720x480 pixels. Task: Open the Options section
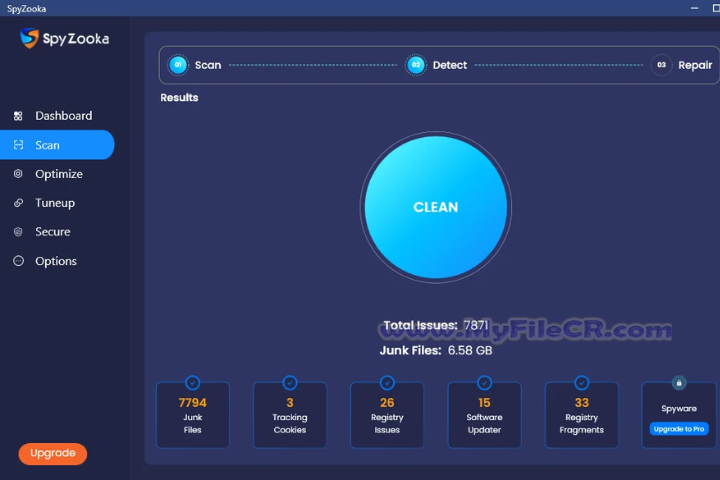[57, 261]
